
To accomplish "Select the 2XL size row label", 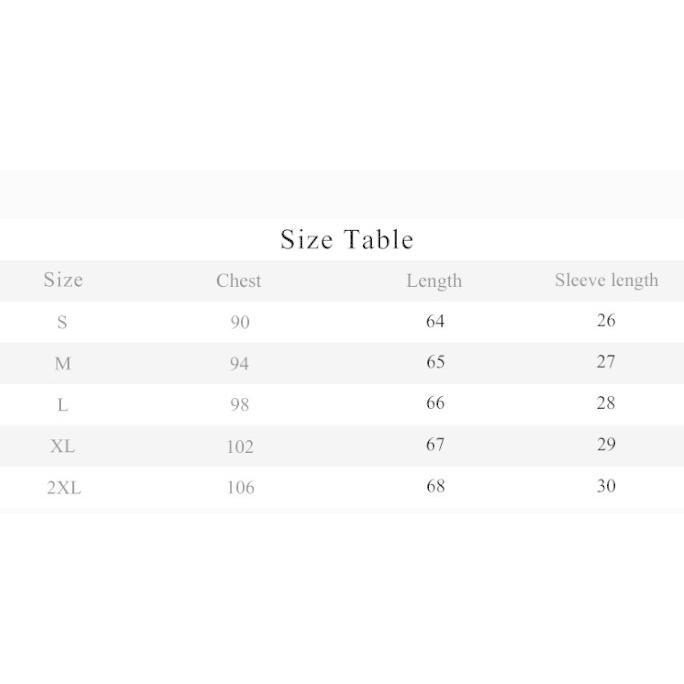I will [x=64, y=488].
